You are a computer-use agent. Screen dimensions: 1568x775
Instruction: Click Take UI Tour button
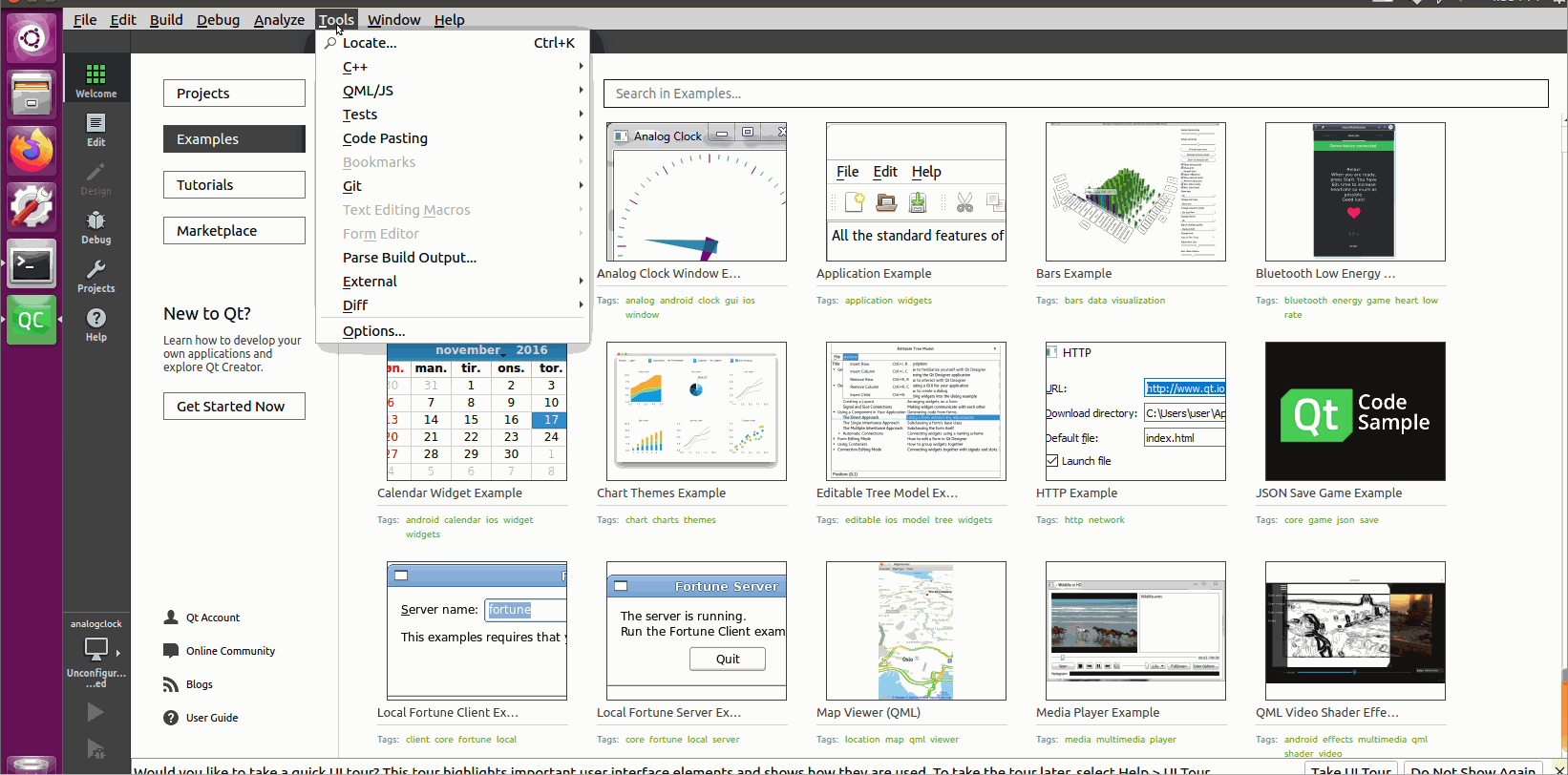pos(1350,769)
